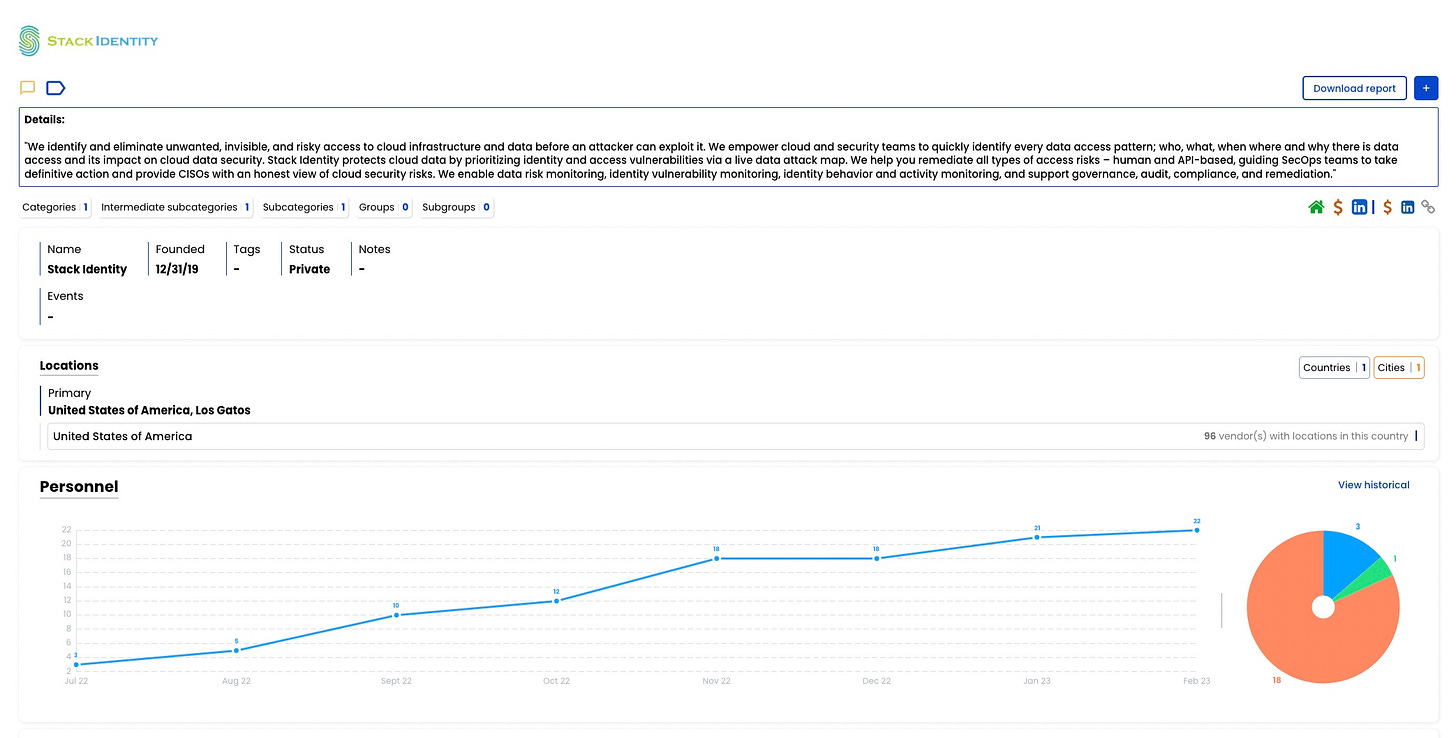Click the blue plus button
The height and width of the screenshot is (738, 1456).
point(1425,88)
